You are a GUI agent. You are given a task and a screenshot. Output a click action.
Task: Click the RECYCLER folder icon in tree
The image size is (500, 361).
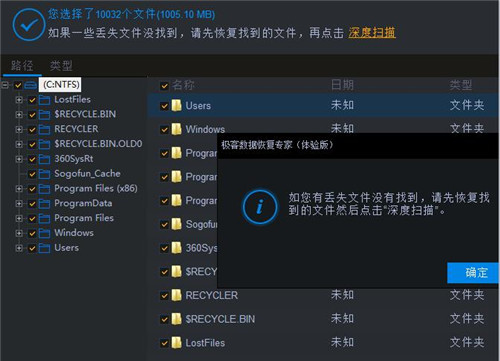(44, 129)
